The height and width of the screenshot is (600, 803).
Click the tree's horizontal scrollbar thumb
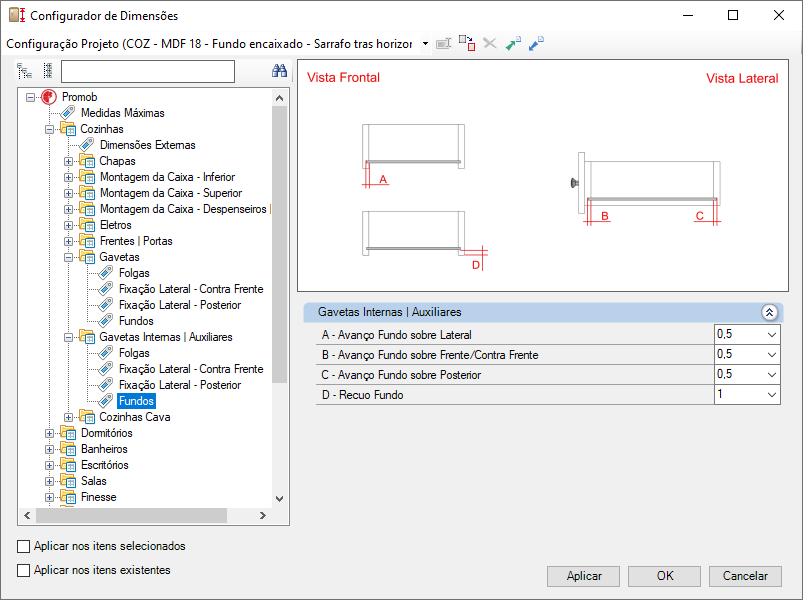tap(131, 516)
